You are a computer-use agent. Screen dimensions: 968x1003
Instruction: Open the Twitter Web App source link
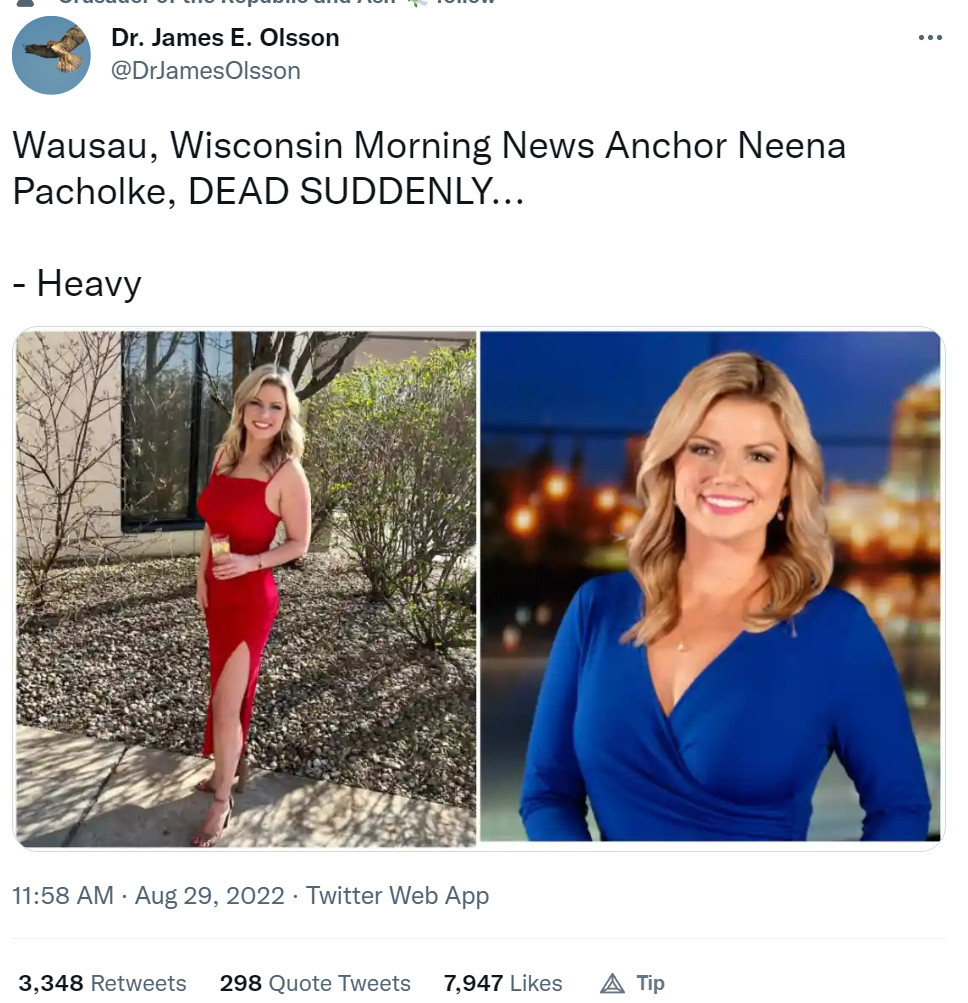pos(397,896)
